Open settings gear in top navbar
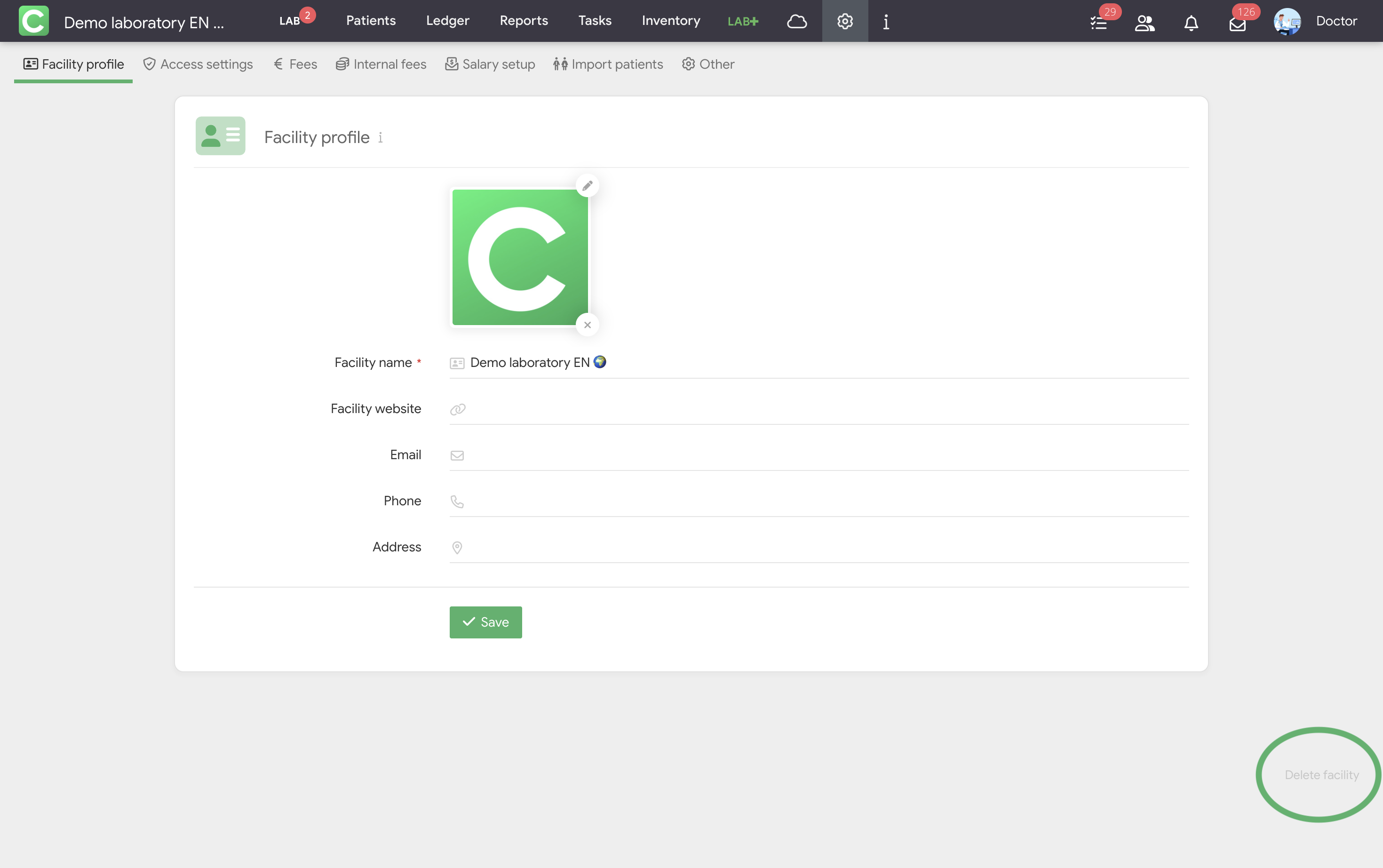1383x868 pixels. point(845,21)
